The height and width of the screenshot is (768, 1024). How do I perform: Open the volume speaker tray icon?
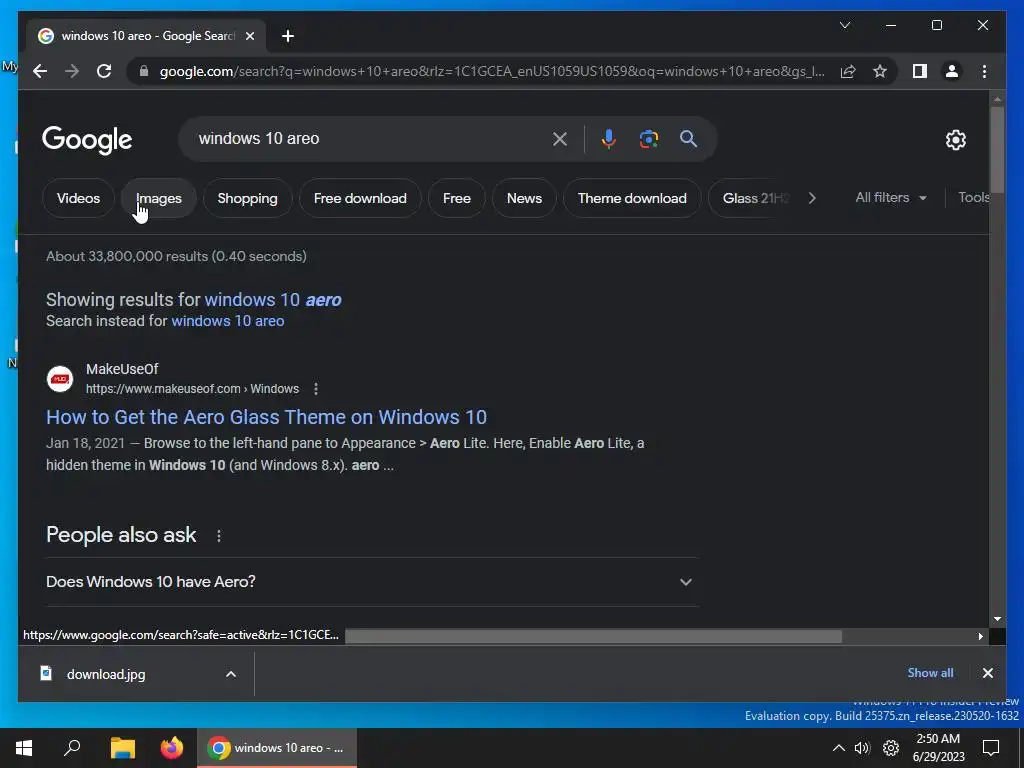pyautogui.click(x=862, y=748)
